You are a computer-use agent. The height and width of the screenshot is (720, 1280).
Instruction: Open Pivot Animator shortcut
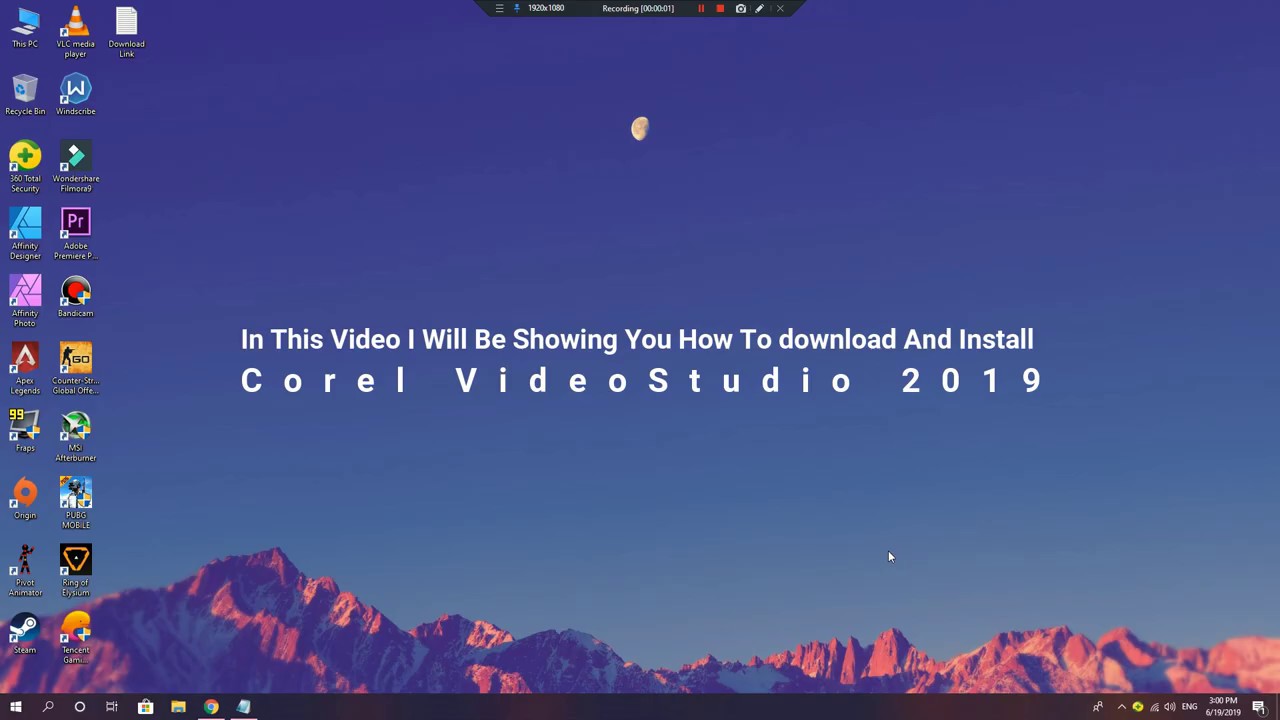coord(25,571)
